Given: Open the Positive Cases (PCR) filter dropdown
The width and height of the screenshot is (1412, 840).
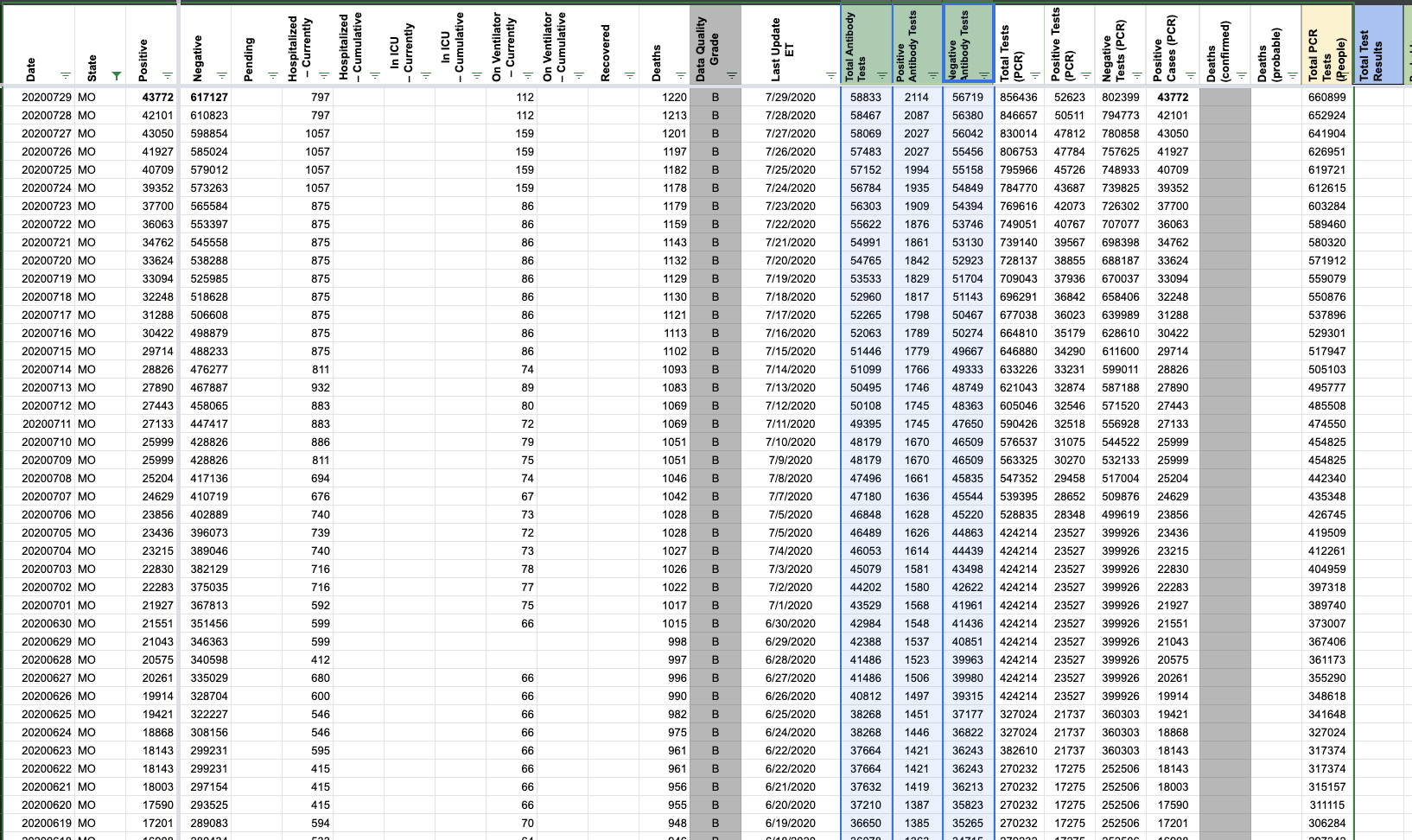Looking at the screenshot, I should (x=1189, y=76).
